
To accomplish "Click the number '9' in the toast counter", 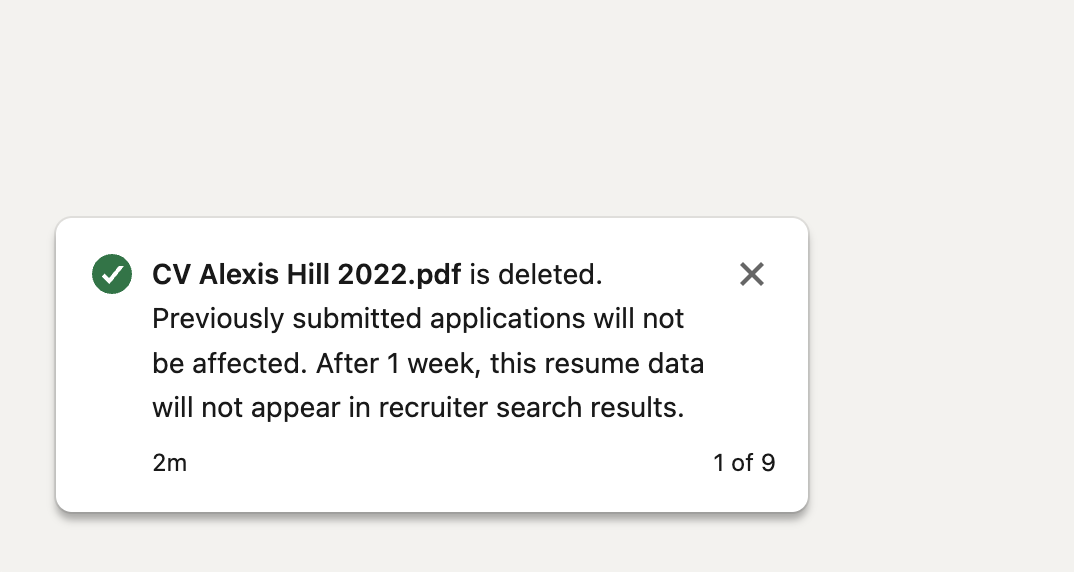I will (767, 463).
